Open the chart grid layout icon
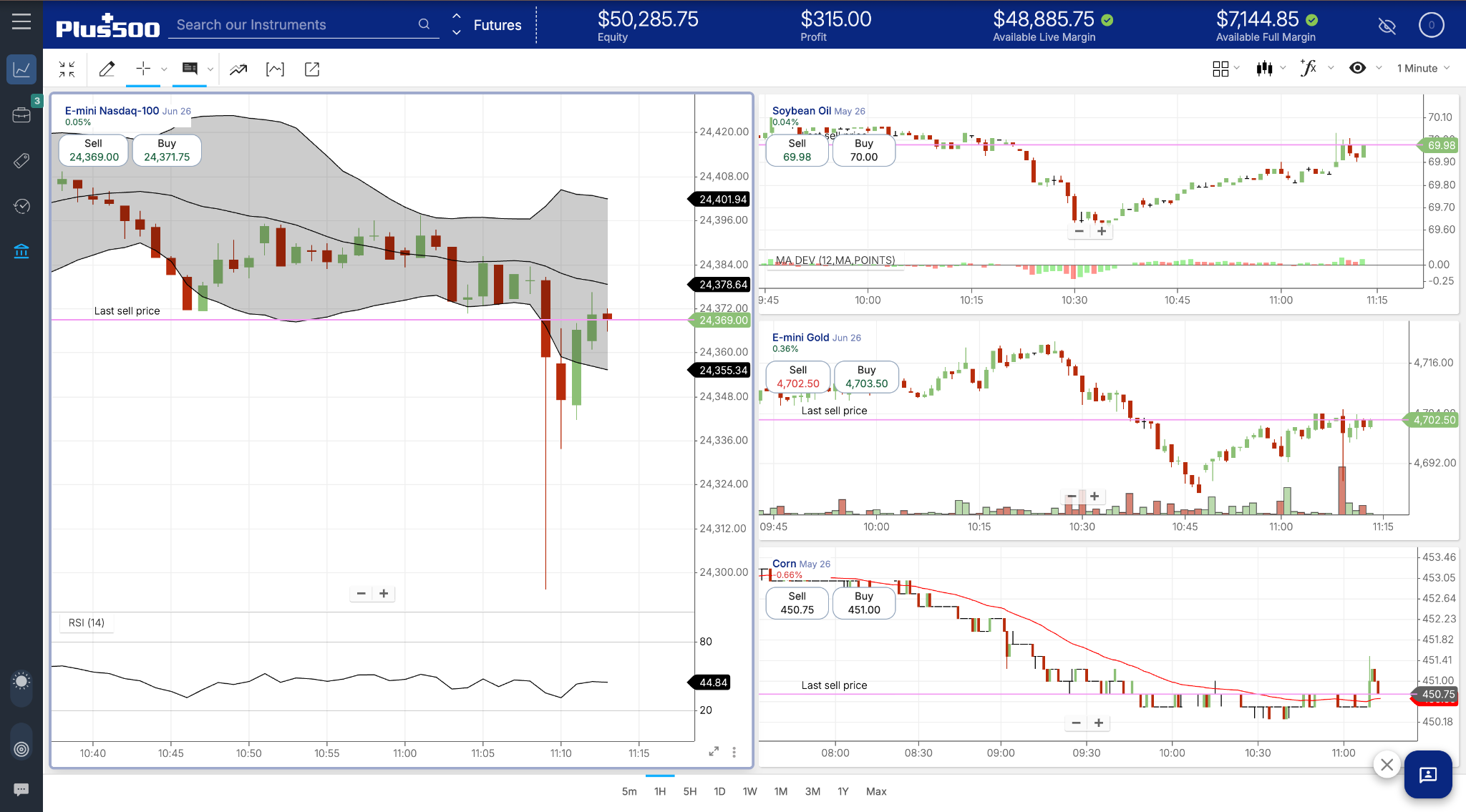Image resolution: width=1466 pixels, height=812 pixels. pos(1220,69)
